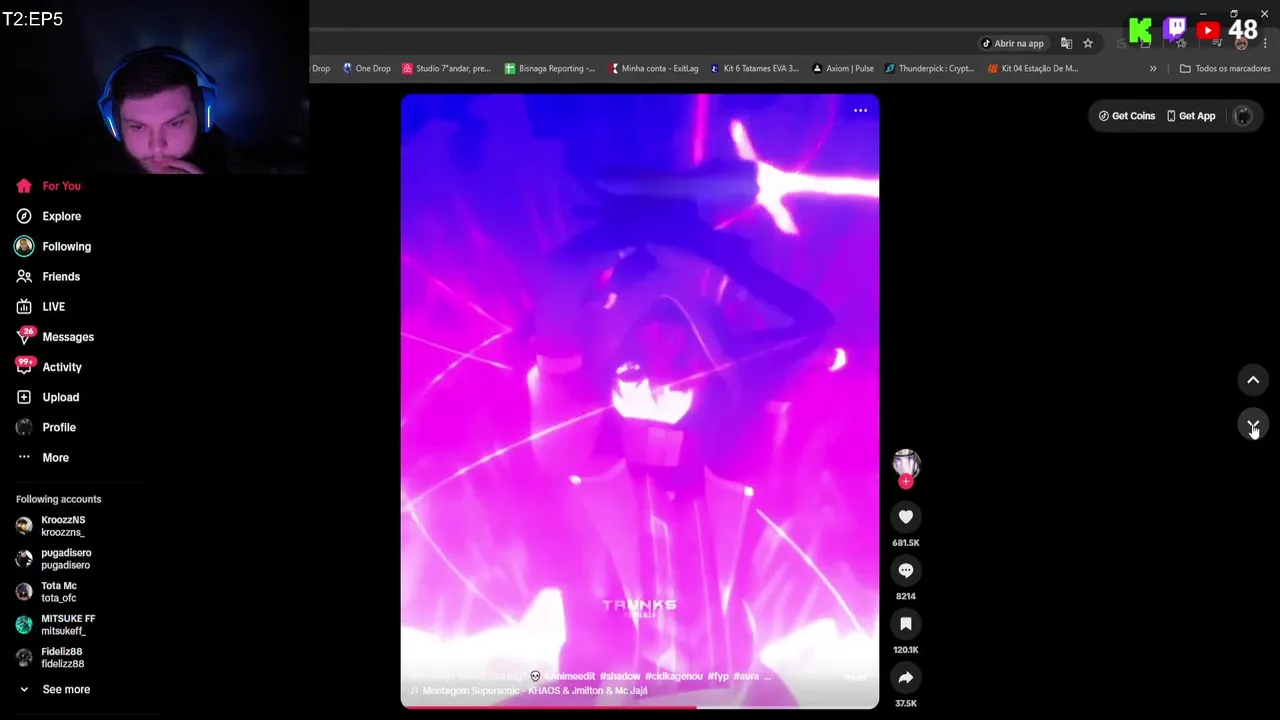Open Axiom | Pulse bookmark

tap(843, 69)
